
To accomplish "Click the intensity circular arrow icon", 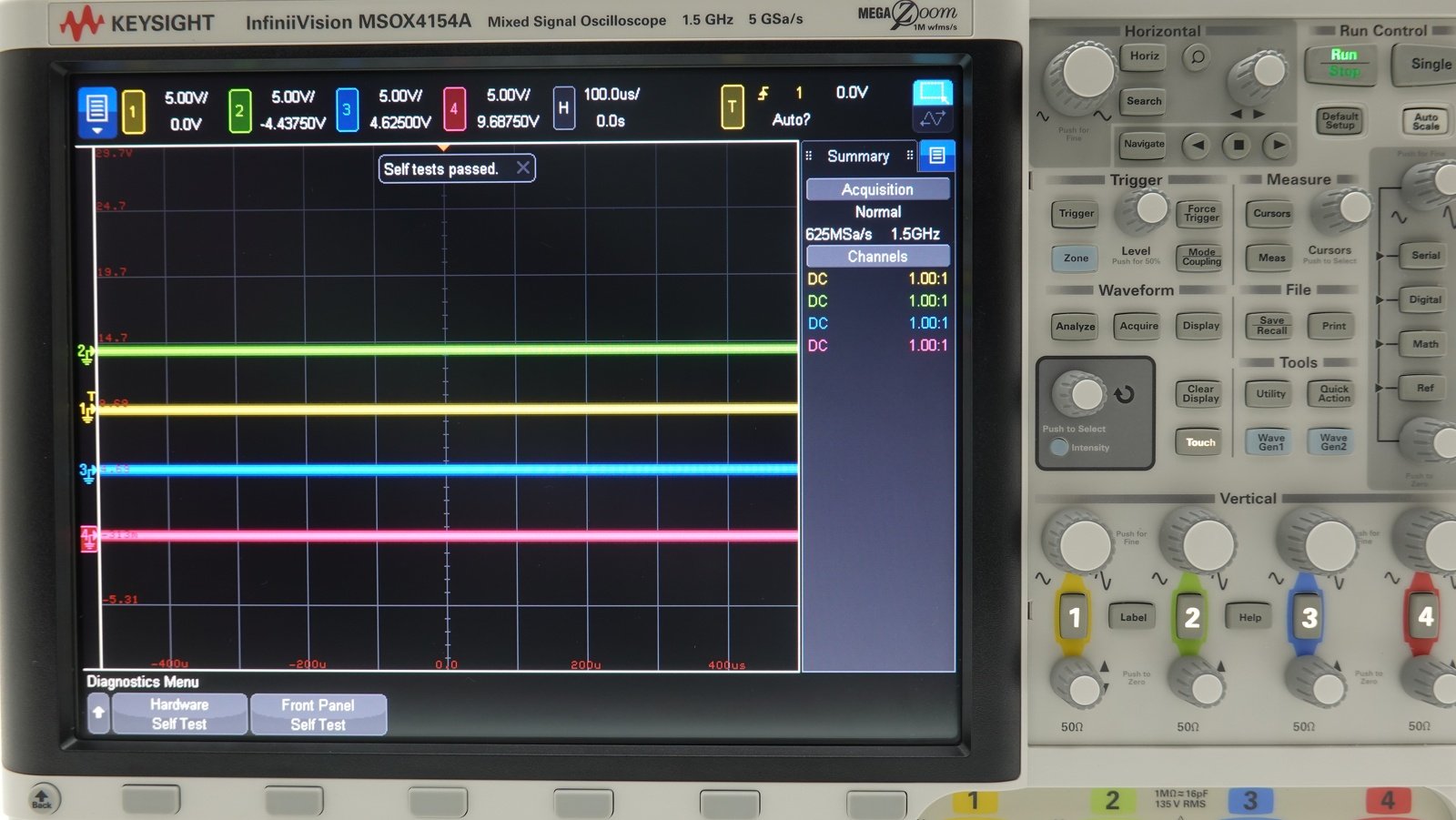I will pyautogui.click(x=1125, y=394).
